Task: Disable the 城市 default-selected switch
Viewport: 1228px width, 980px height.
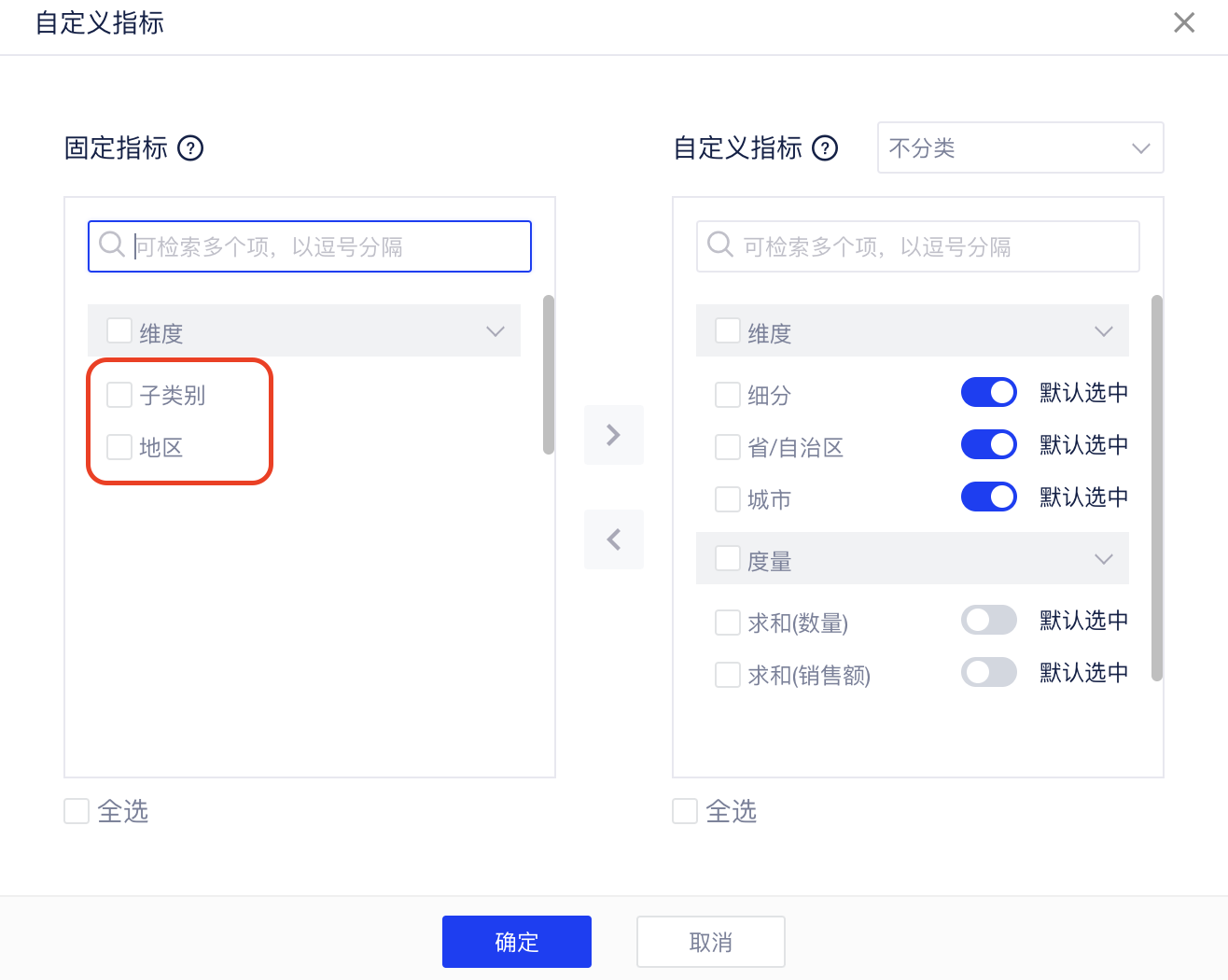Action: [x=988, y=497]
